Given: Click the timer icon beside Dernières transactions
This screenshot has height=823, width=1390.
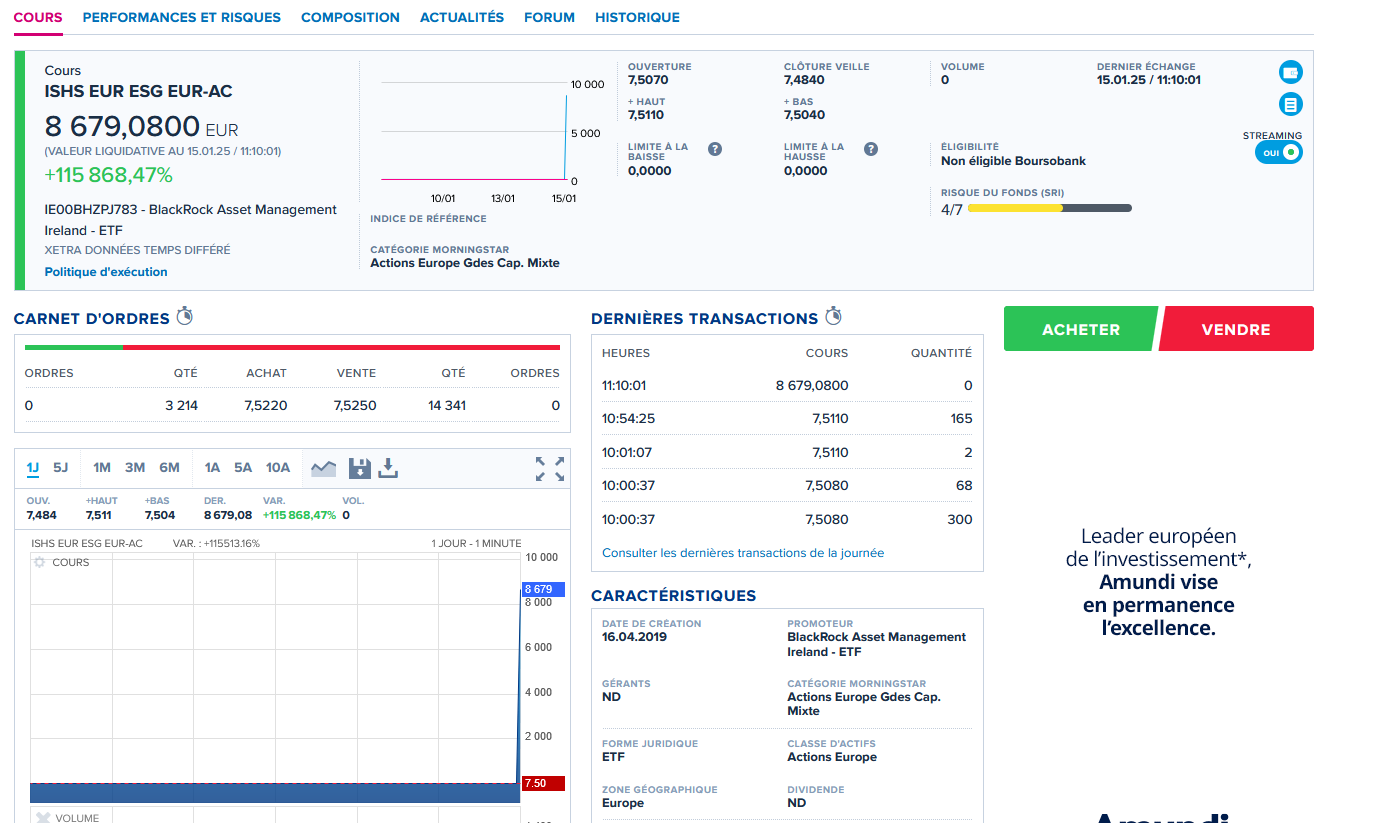Looking at the screenshot, I should pyautogui.click(x=833, y=316).
